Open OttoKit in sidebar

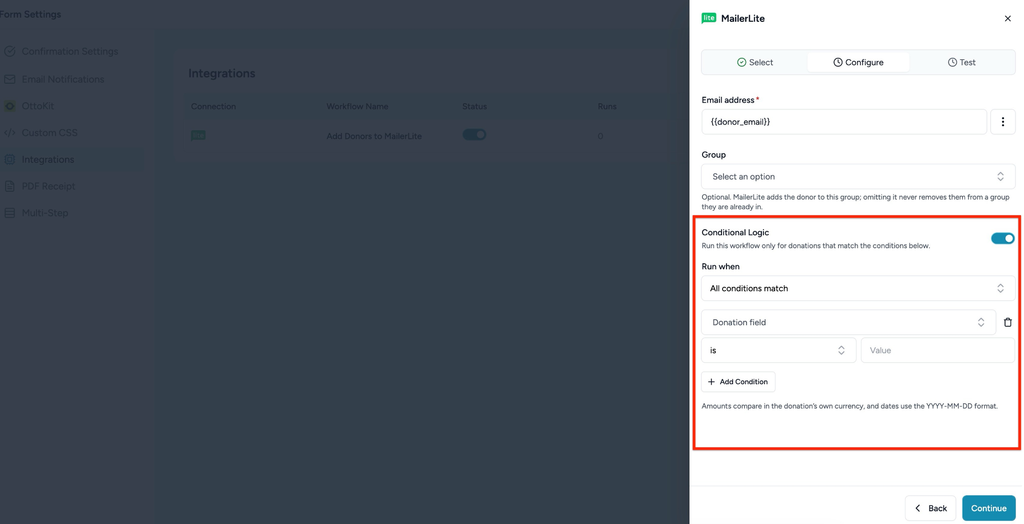(x=38, y=106)
